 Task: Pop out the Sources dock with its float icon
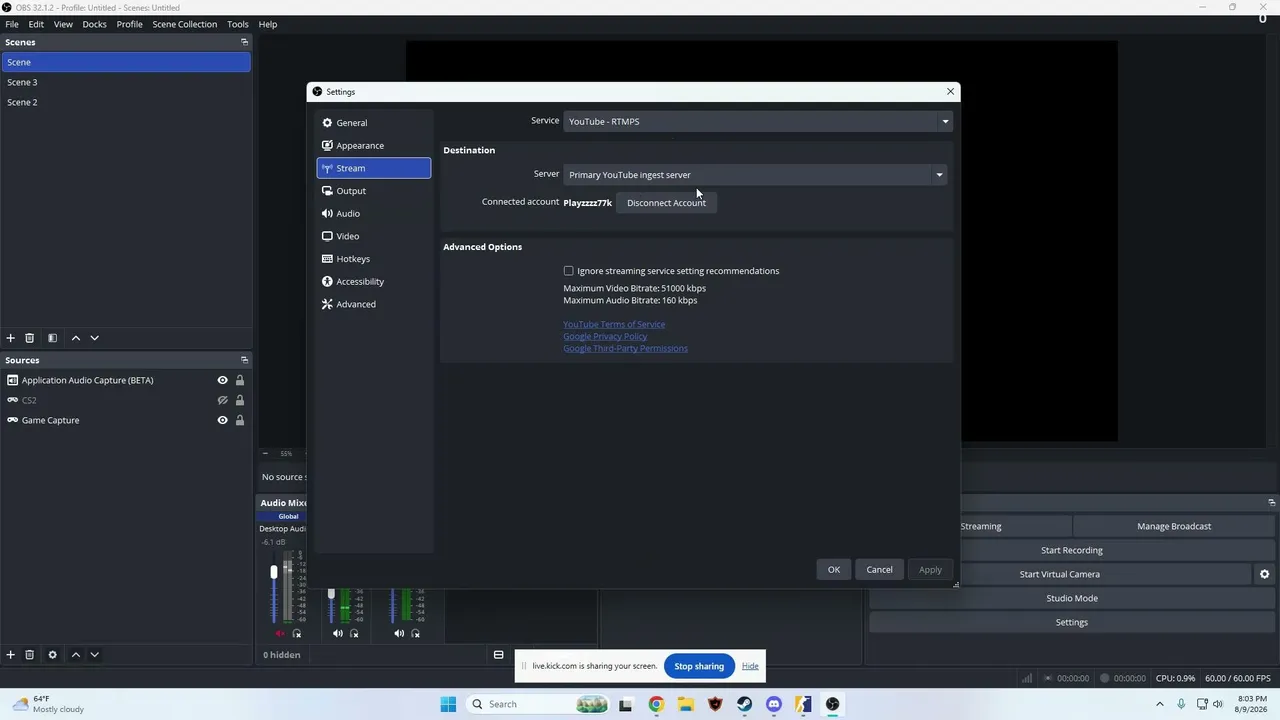point(244,360)
